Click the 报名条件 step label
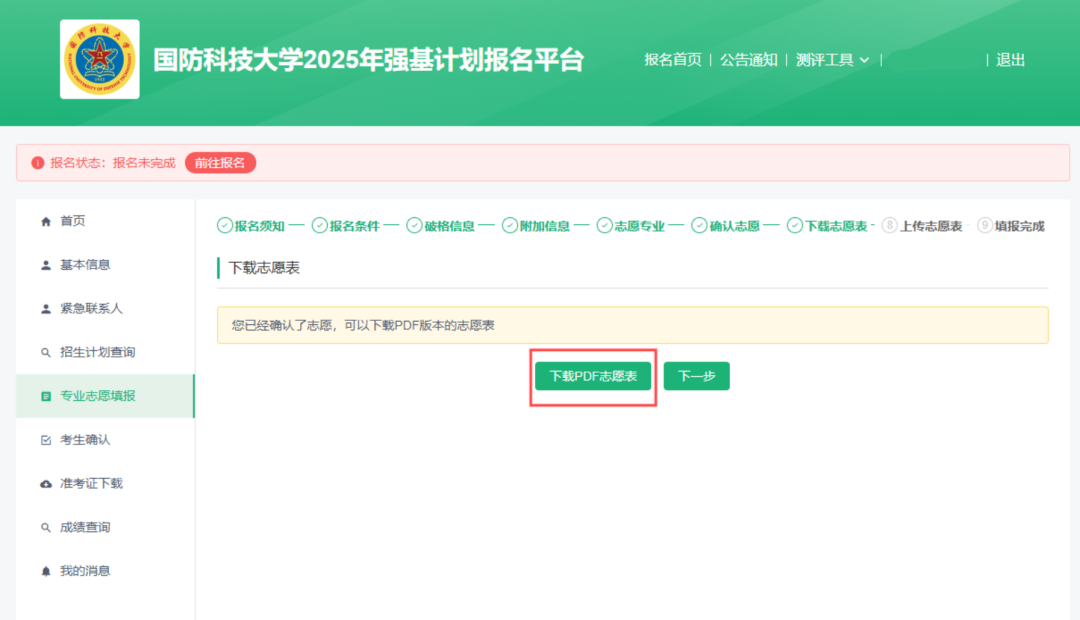 [355, 227]
